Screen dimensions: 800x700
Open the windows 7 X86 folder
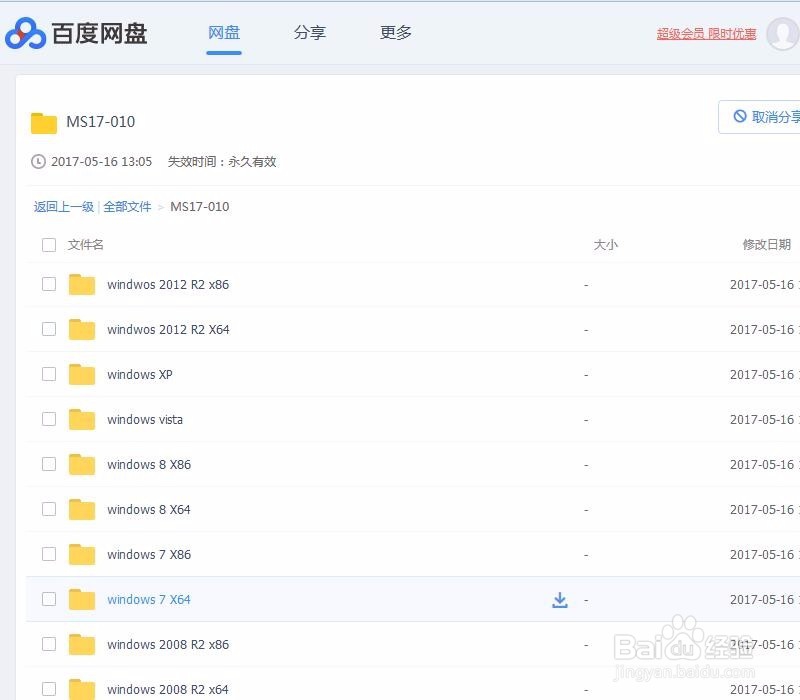(148, 554)
